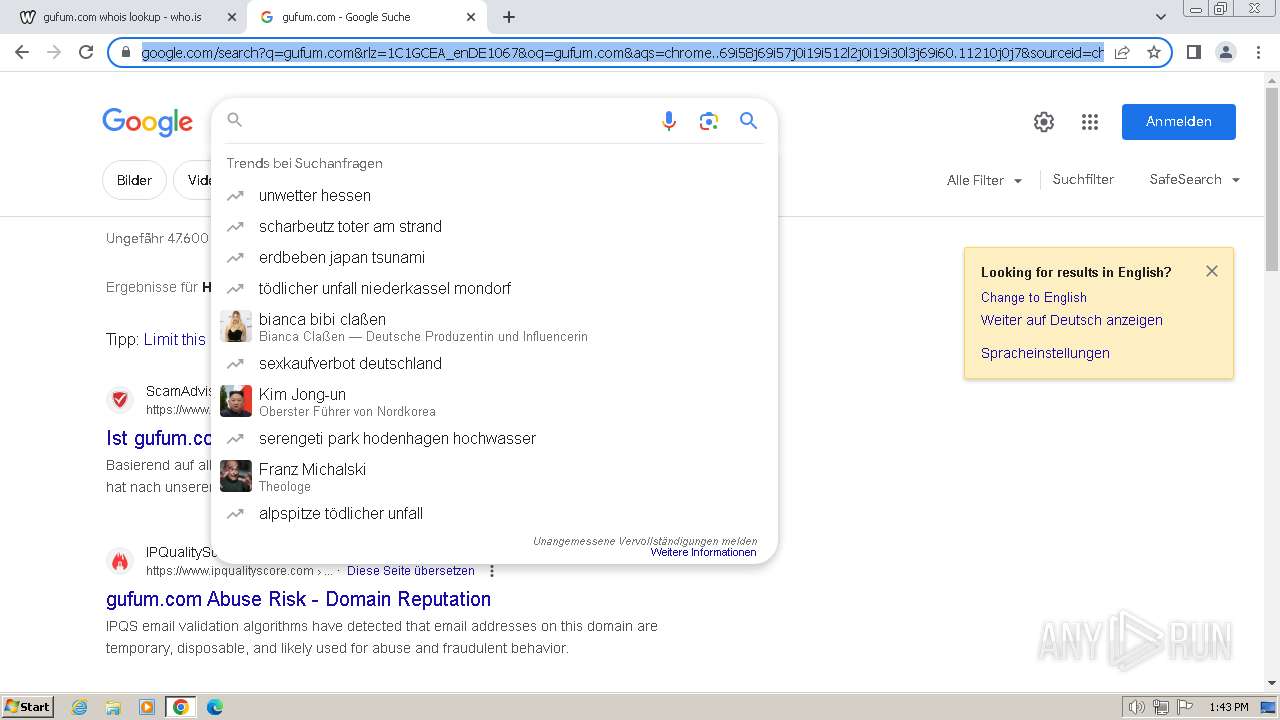Close the gufum.com Google Suche tab
Image resolution: width=1280 pixels, height=720 pixels.
[471, 17]
